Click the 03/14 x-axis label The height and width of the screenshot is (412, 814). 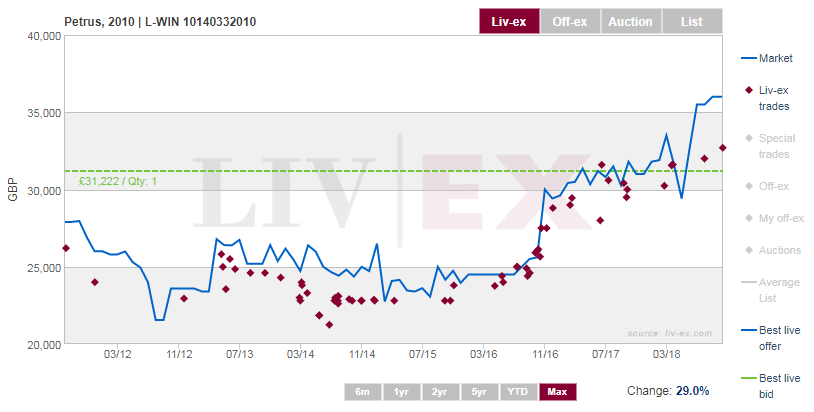pyautogui.click(x=301, y=354)
